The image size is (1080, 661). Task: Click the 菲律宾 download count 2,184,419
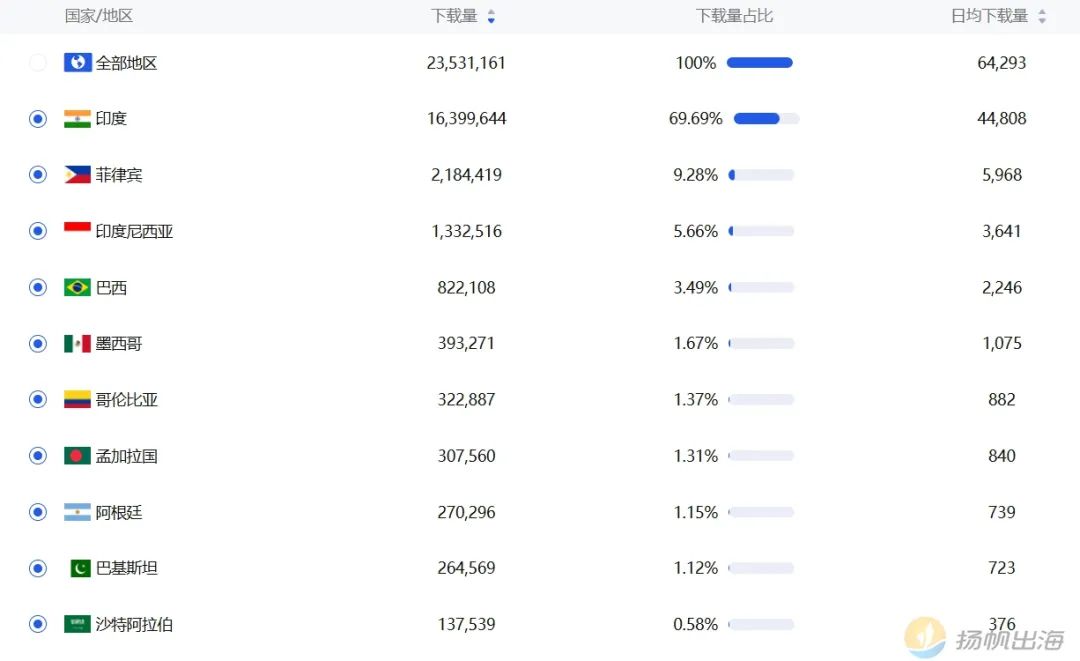[466, 175]
